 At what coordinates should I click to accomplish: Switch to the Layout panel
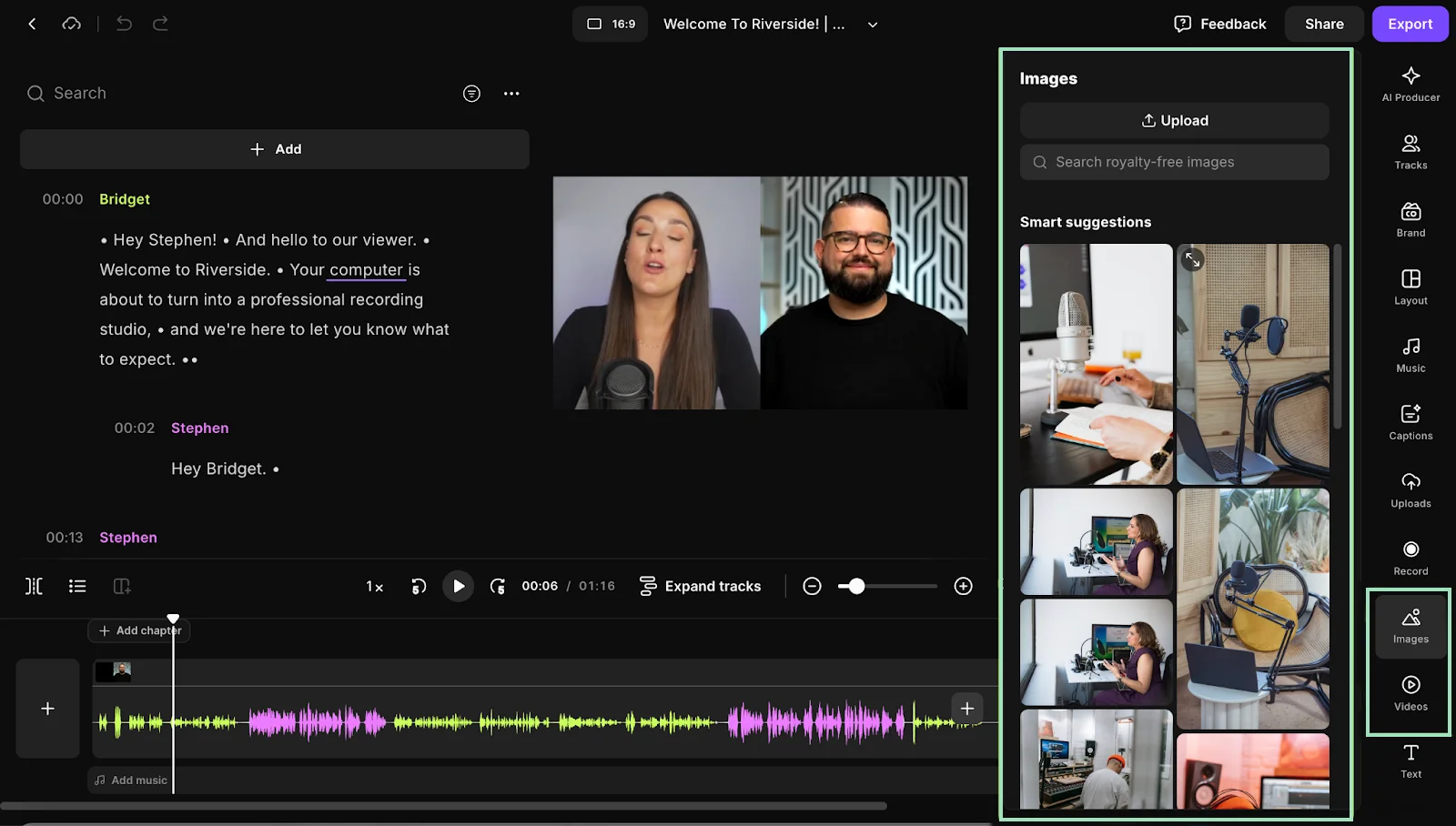point(1410,287)
